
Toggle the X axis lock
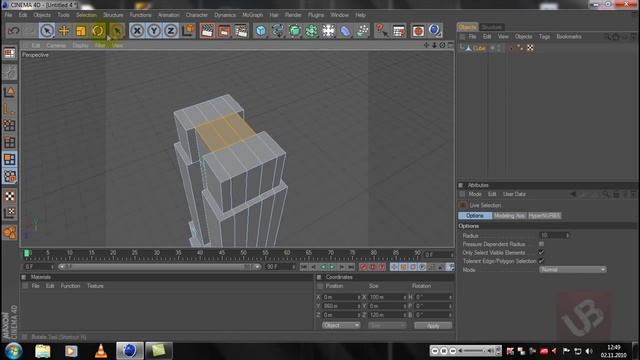click(x=137, y=31)
